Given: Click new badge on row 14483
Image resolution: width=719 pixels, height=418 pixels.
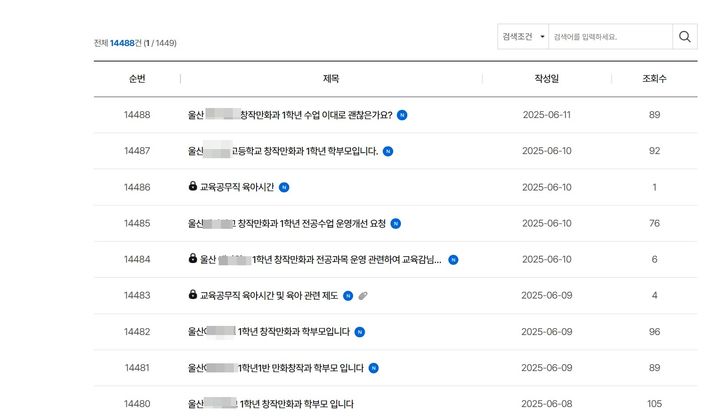Looking at the screenshot, I should pos(348,296).
